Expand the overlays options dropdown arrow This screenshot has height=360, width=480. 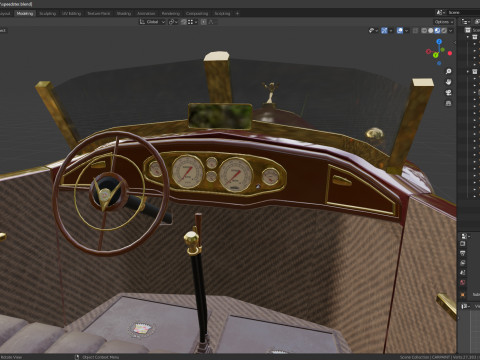pyautogui.click(x=406, y=30)
